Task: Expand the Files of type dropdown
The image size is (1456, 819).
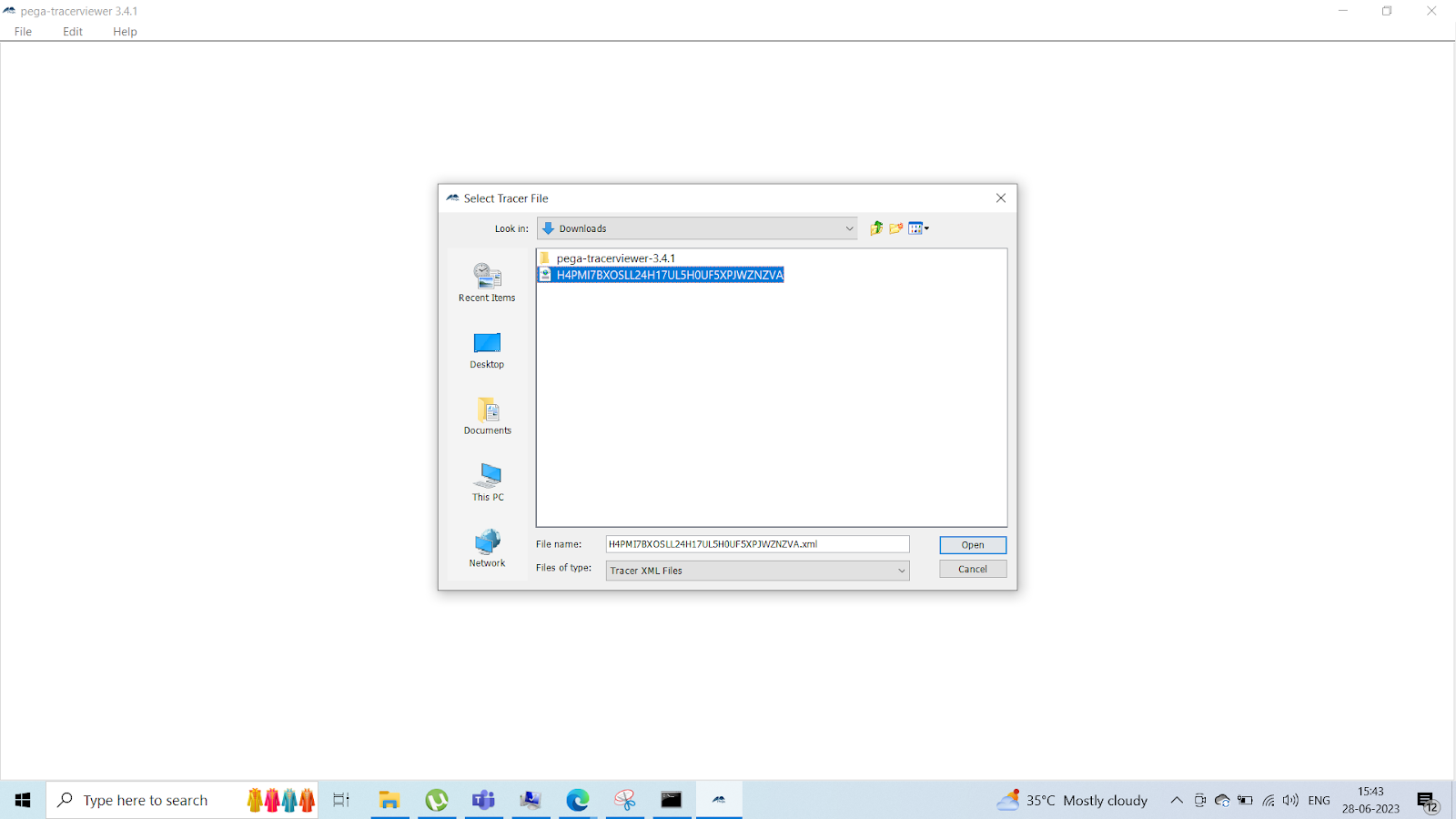Action: [x=757, y=571]
